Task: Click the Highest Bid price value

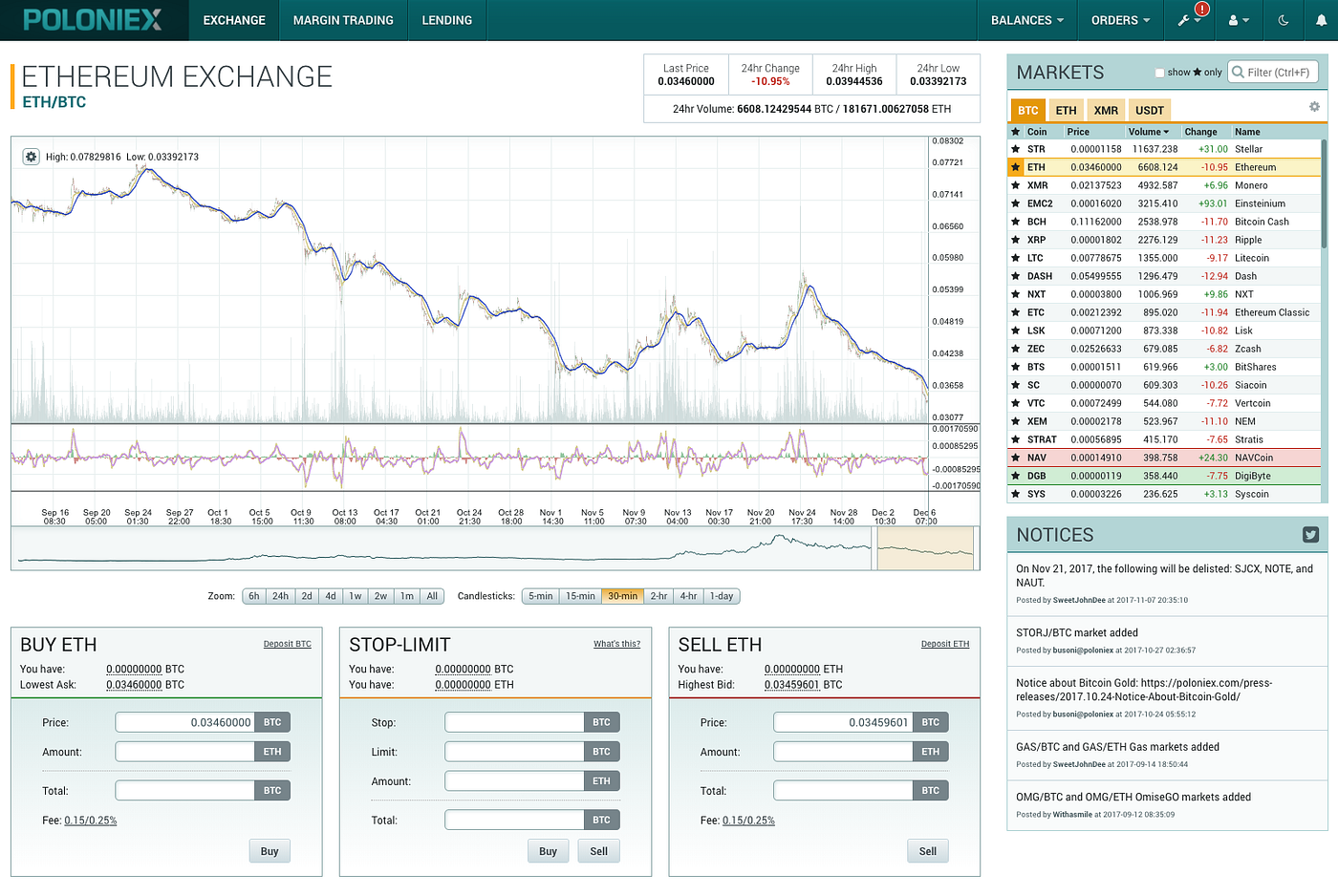Action: pyautogui.click(x=792, y=685)
